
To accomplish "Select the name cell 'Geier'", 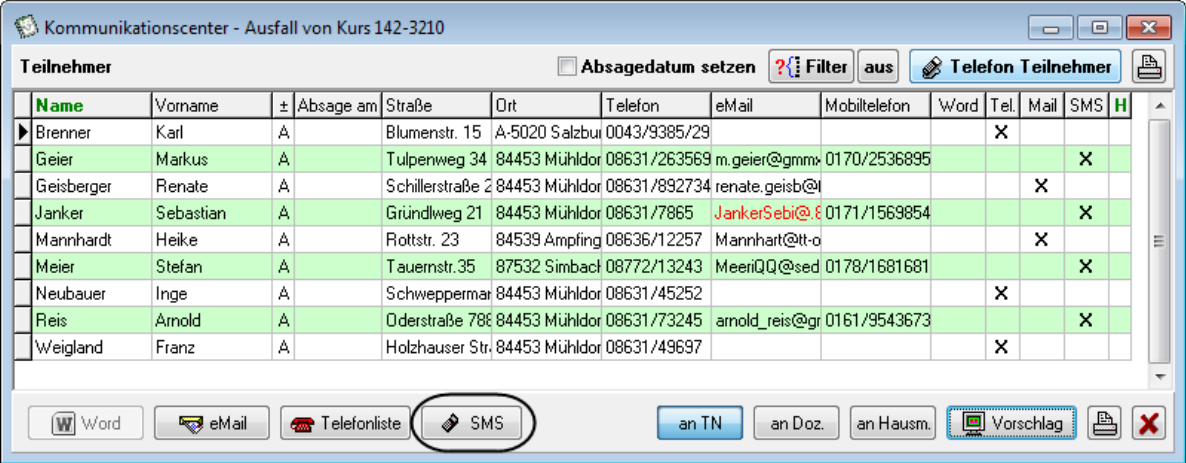I will [x=92, y=159].
